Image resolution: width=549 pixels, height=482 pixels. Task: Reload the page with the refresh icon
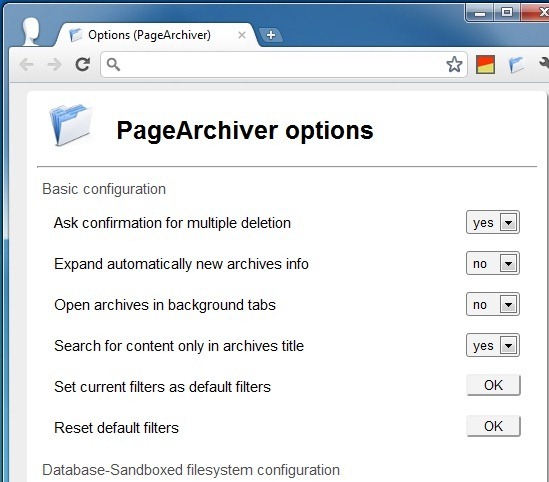pyautogui.click(x=83, y=64)
